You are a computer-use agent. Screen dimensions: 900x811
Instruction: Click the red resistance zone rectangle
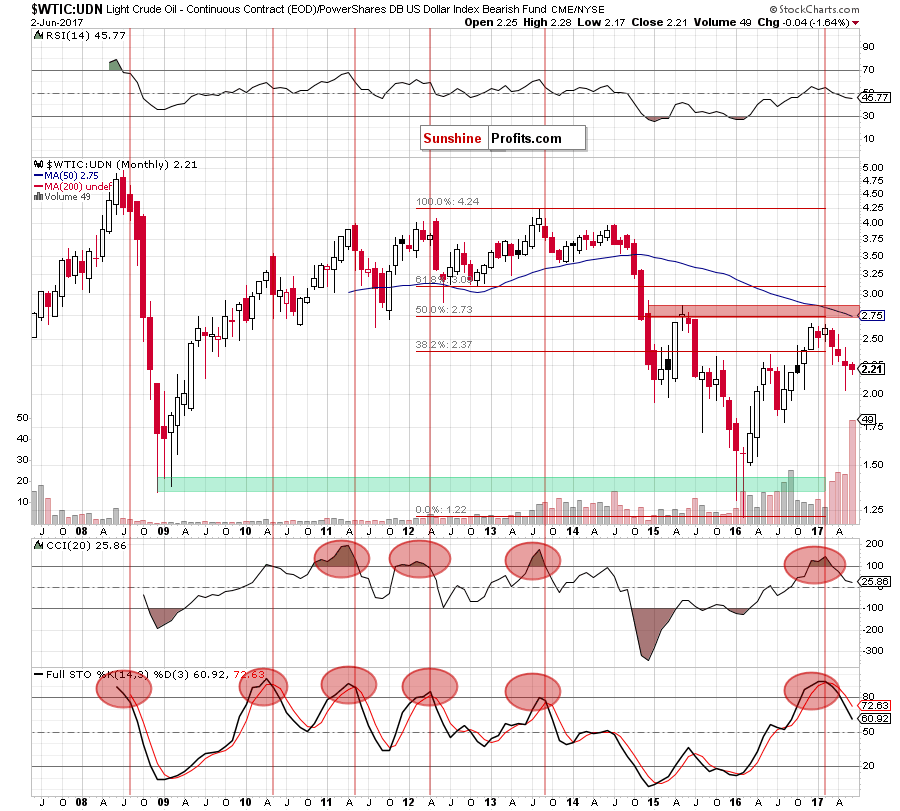[x=754, y=311]
